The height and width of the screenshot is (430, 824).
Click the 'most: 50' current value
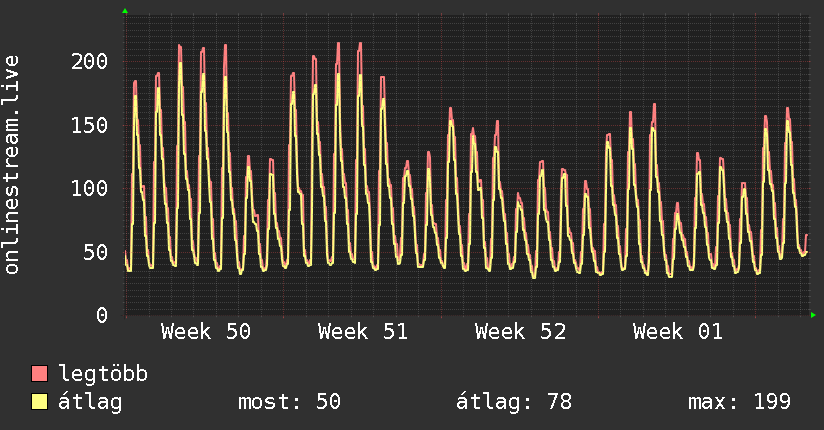pyautogui.click(x=290, y=402)
